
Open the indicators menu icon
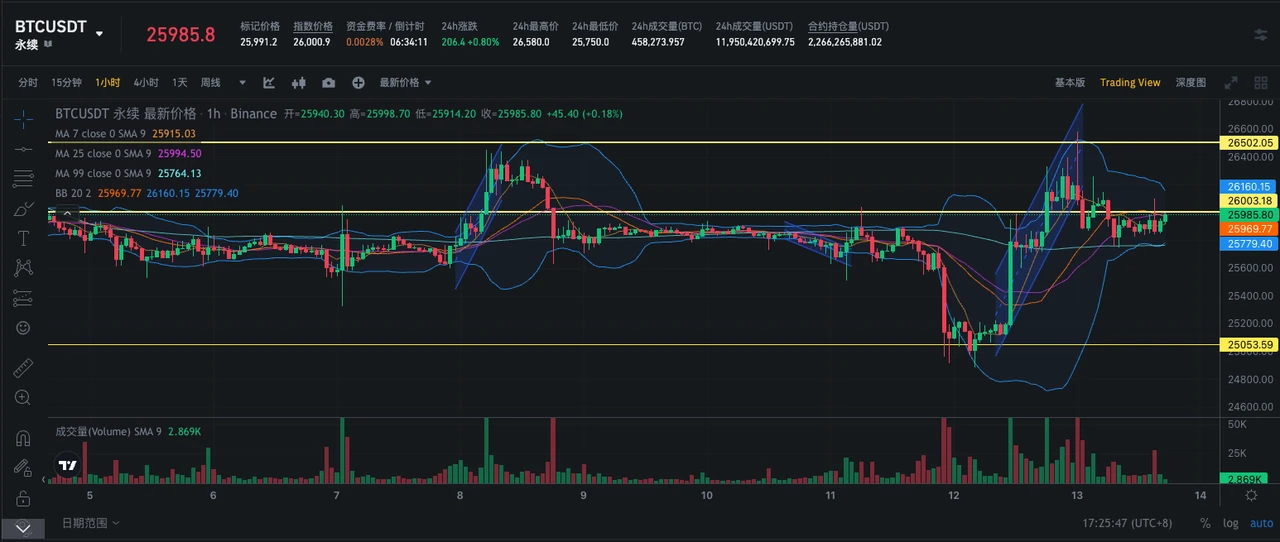point(269,82)
